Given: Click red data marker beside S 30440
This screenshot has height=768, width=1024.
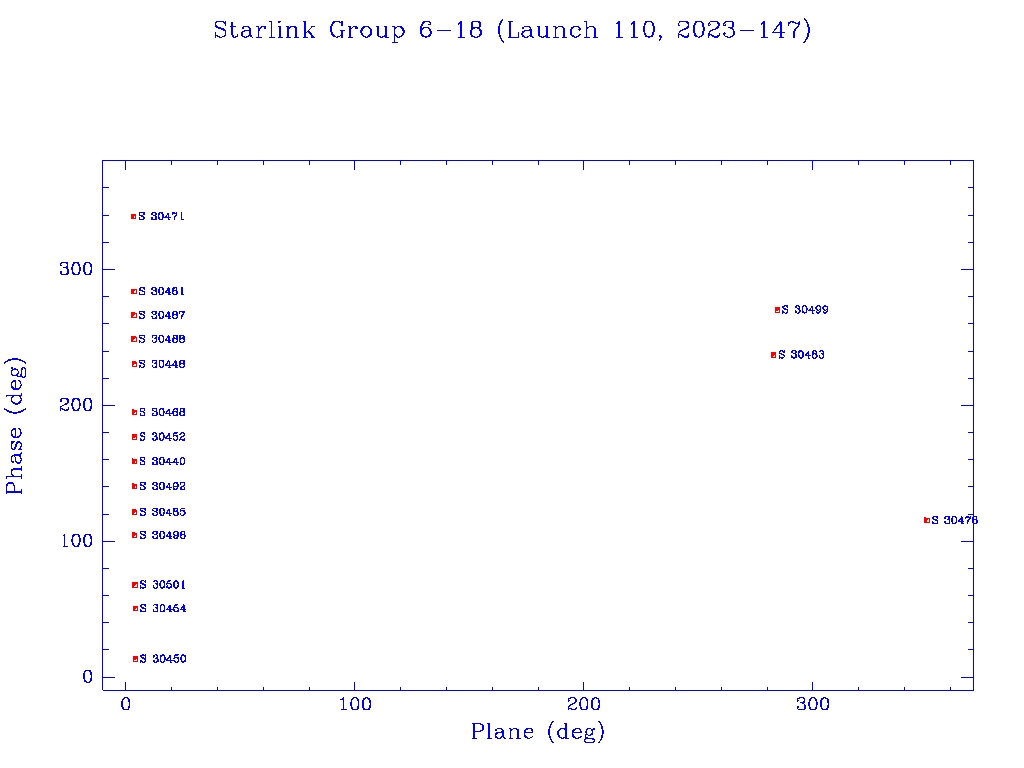Looking at the screenshot, I should [x=135, y=462].
